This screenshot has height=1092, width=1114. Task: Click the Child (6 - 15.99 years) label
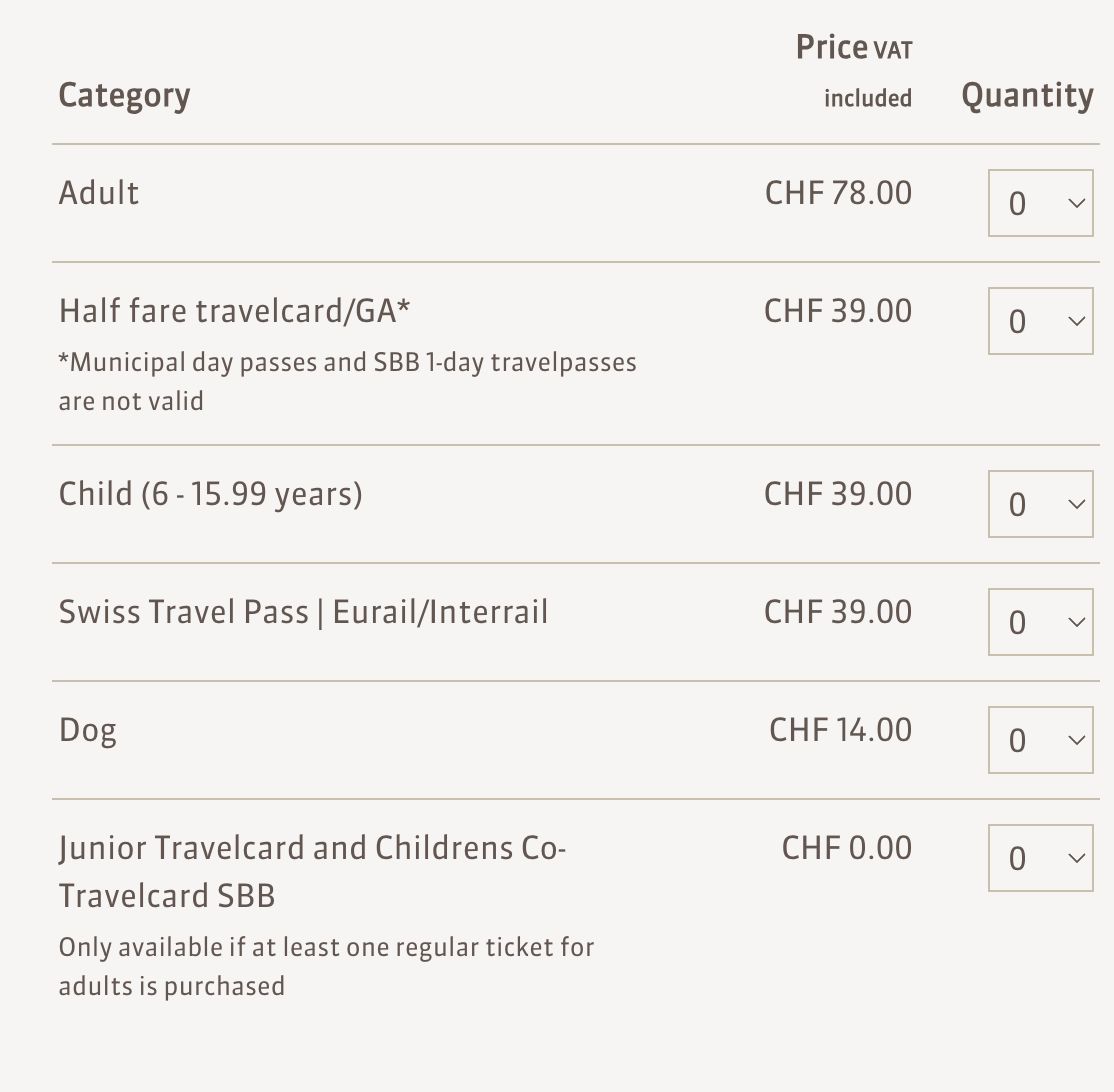click(210, 494)
